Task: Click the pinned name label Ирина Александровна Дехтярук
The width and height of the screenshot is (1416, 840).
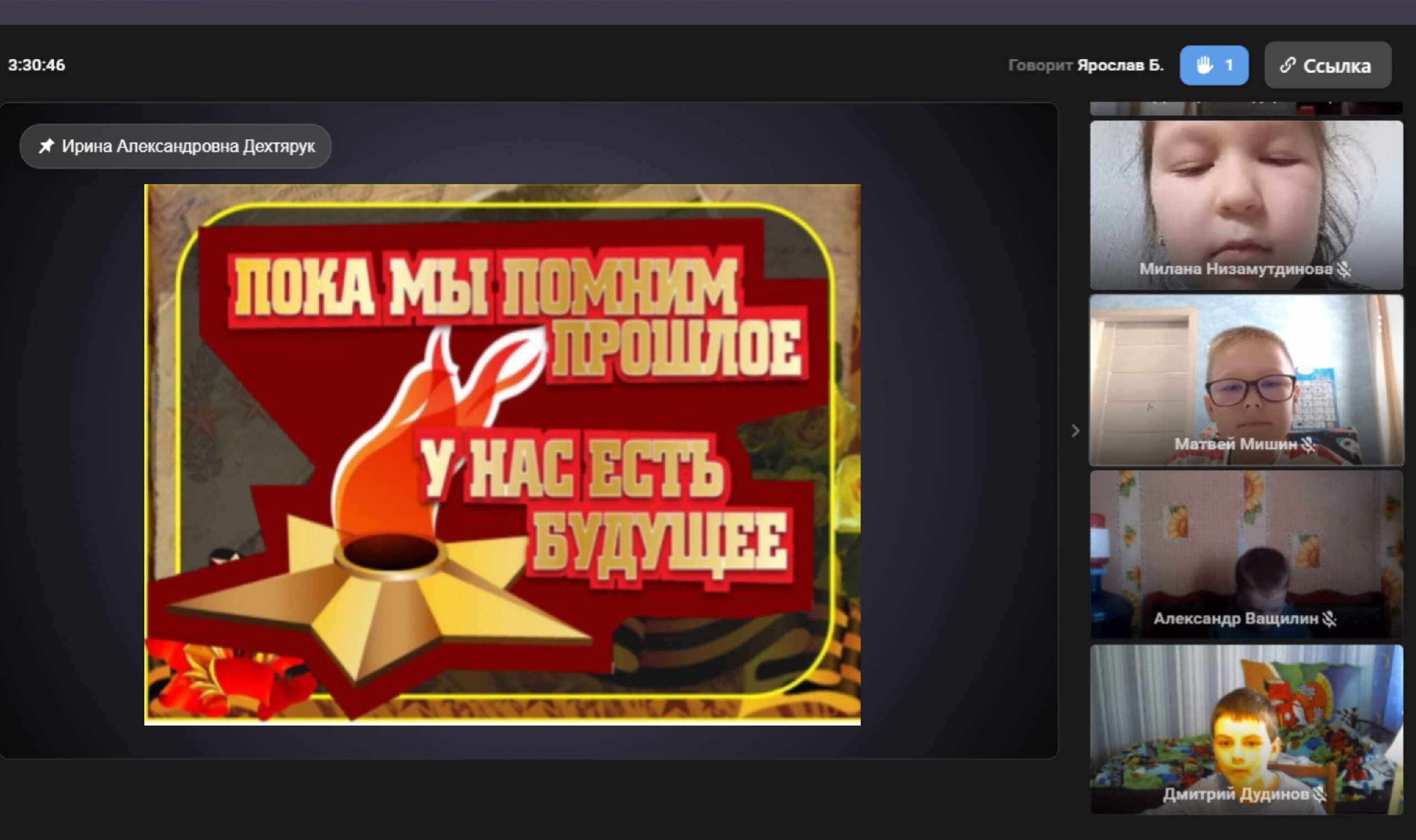Action: (188, 146)
